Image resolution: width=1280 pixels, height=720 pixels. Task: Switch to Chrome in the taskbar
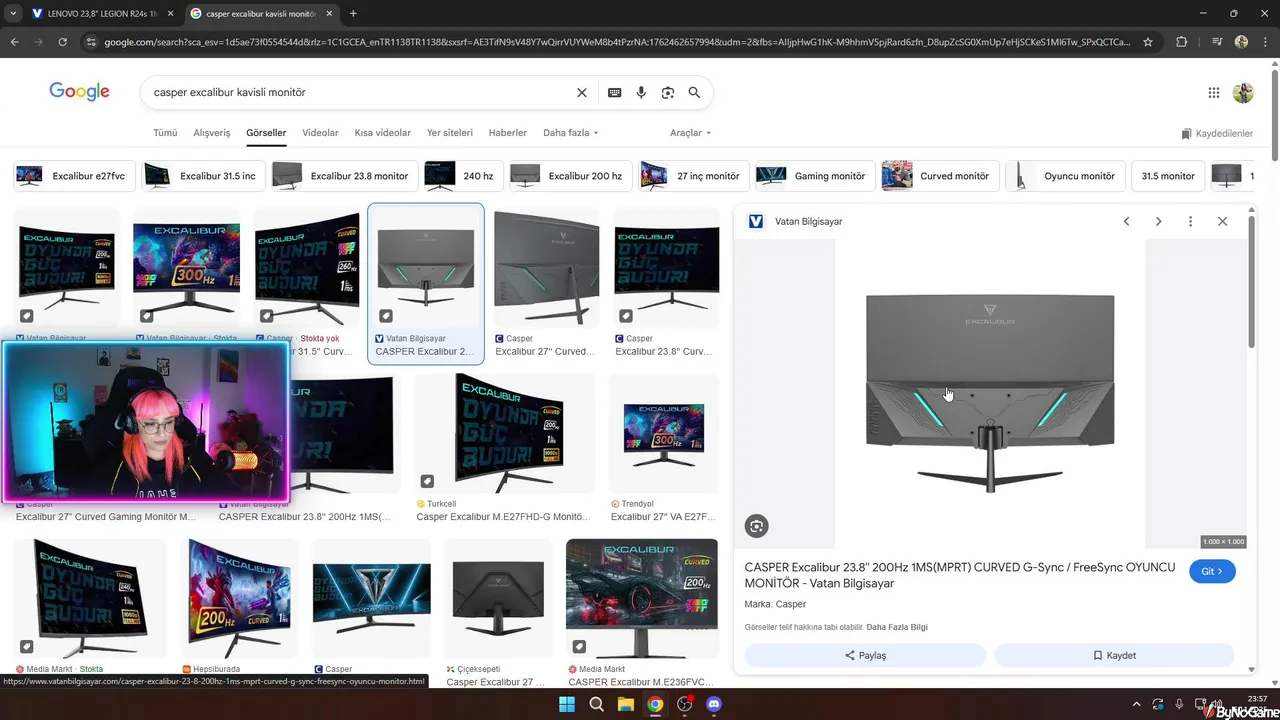point(655,704)
